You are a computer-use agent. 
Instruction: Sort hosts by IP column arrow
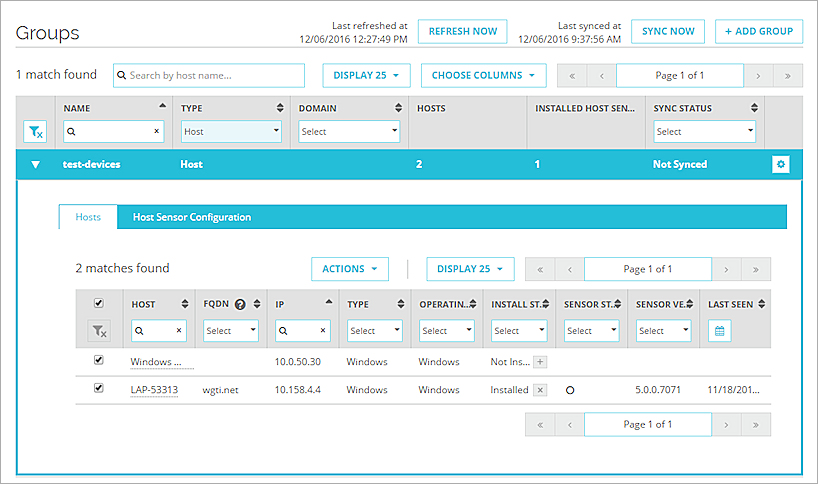[x=329, y=301]
